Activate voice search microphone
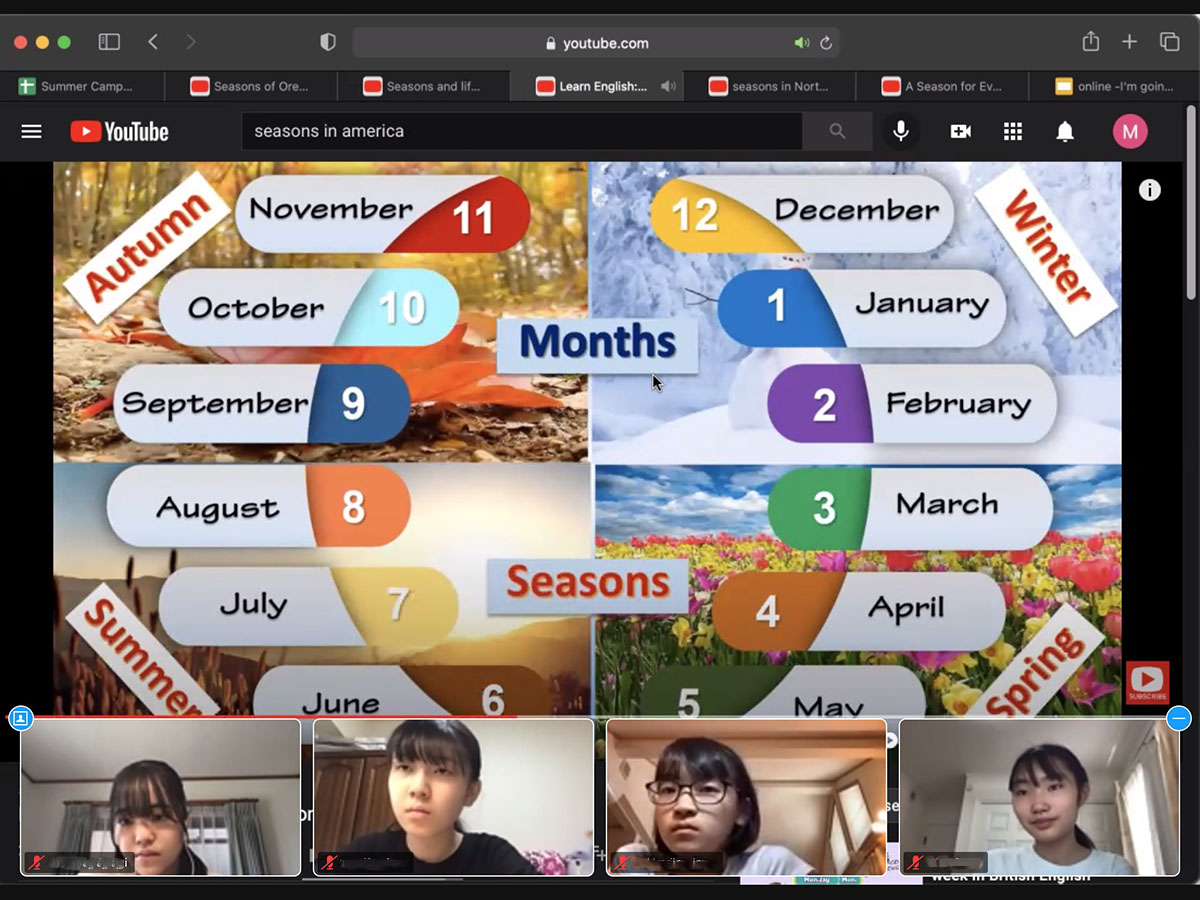 point(901,131)
